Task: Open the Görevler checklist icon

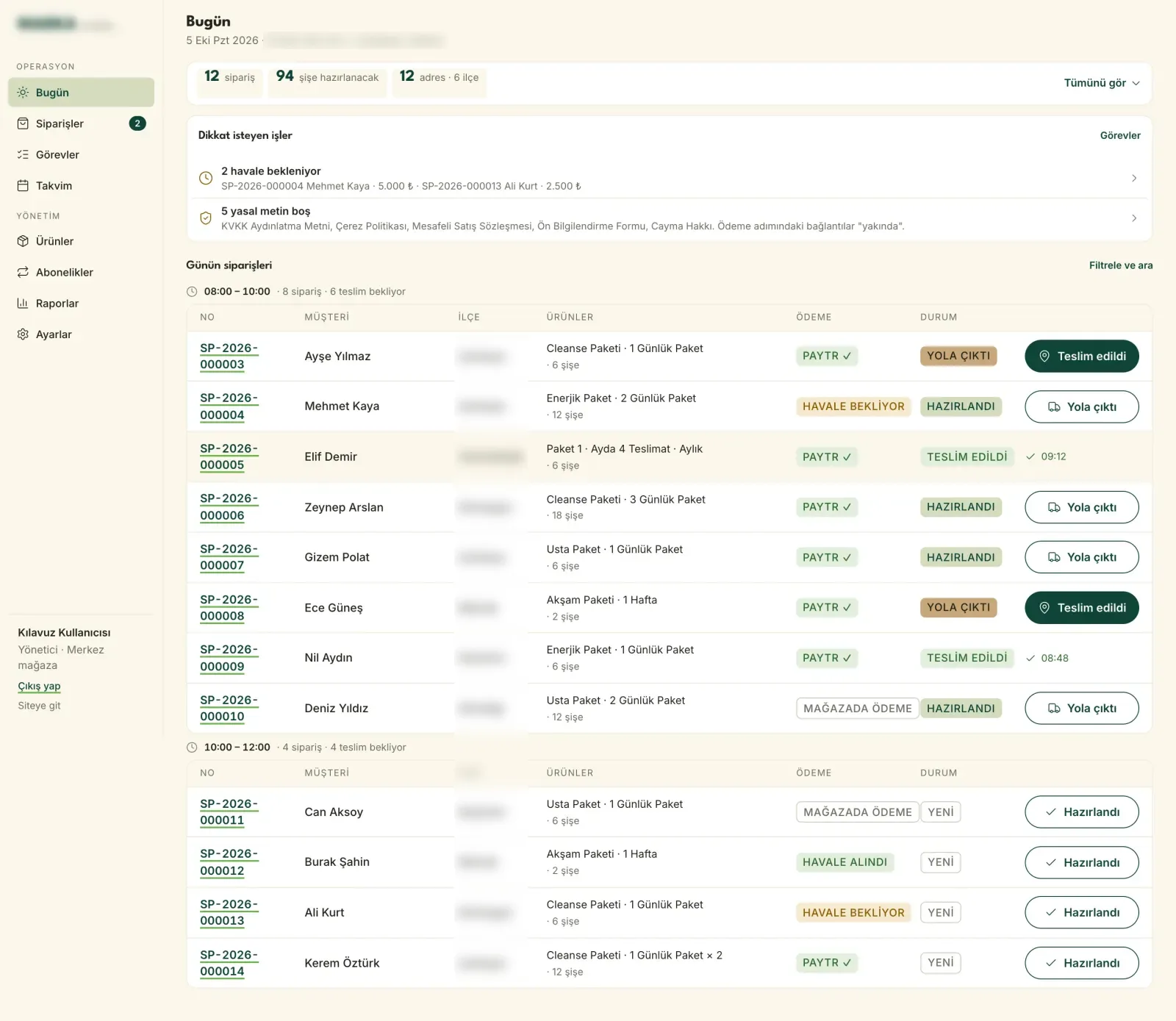Action: (x=23, y=154)
